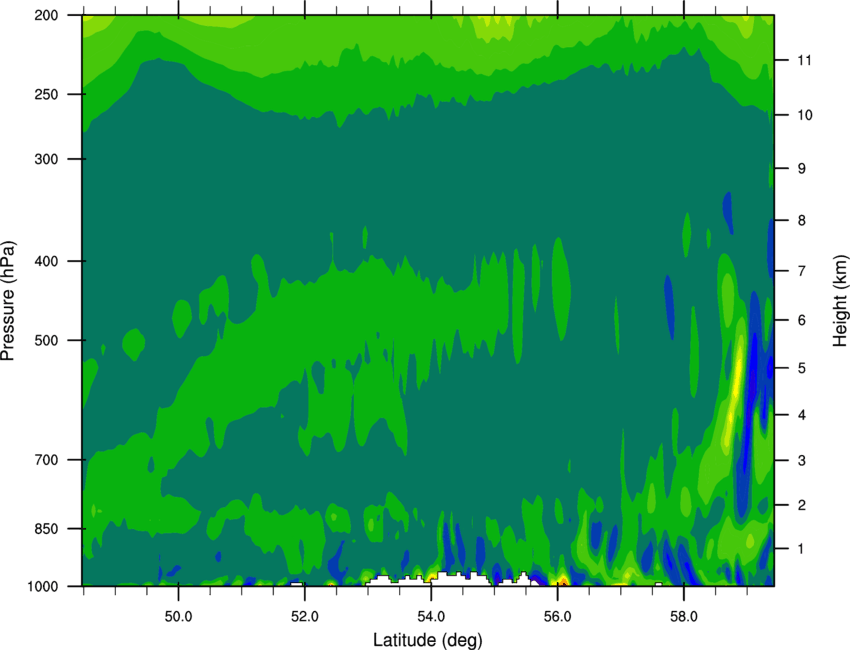850x650 pixels.
Task: Click the 11 km height label
Action: coord(804,60)
